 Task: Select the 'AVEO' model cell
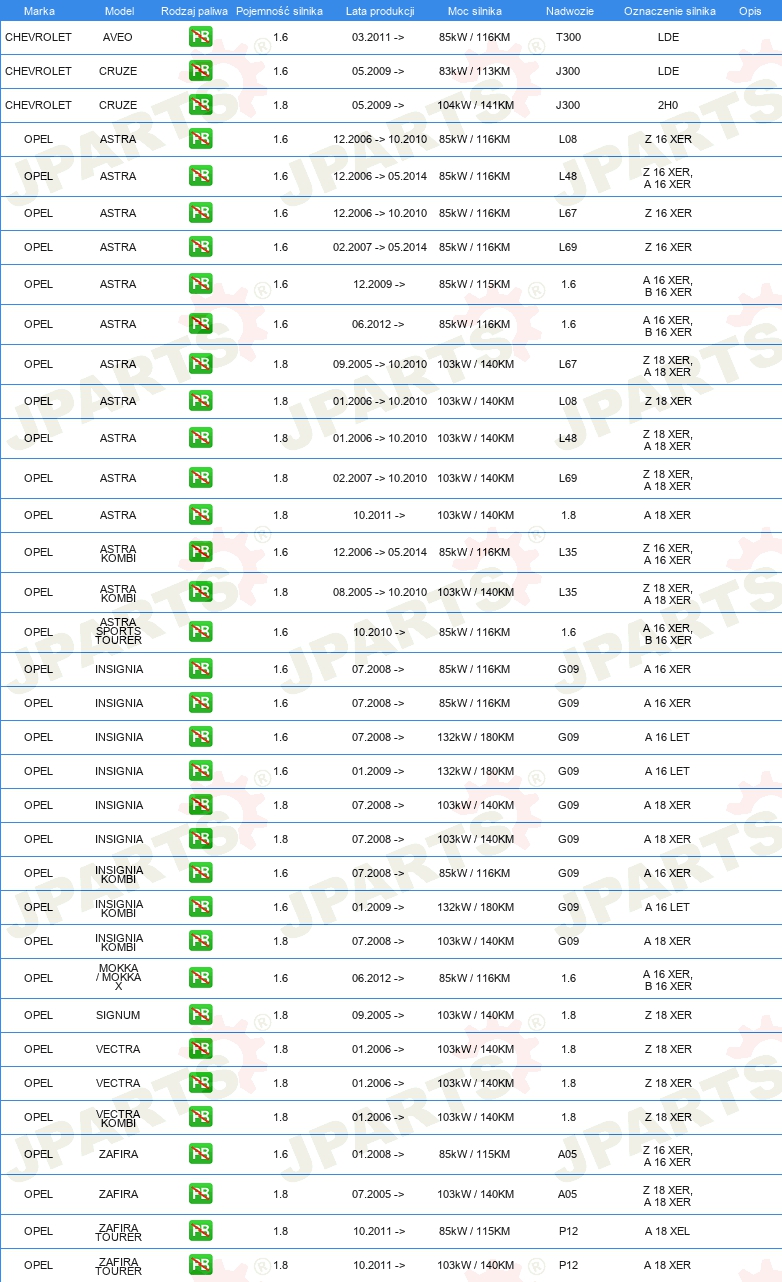pyautogui.click(x=118, y=37)
